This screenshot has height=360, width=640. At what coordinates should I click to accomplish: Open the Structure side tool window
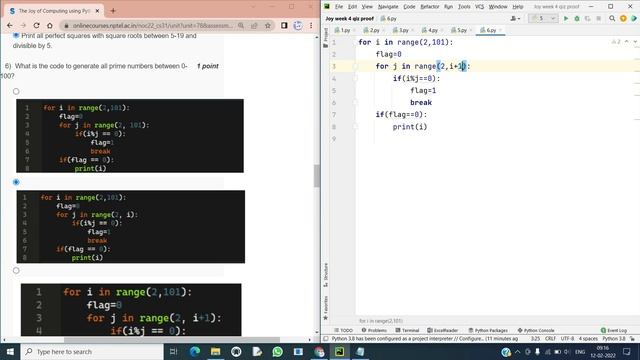[326, 275]
